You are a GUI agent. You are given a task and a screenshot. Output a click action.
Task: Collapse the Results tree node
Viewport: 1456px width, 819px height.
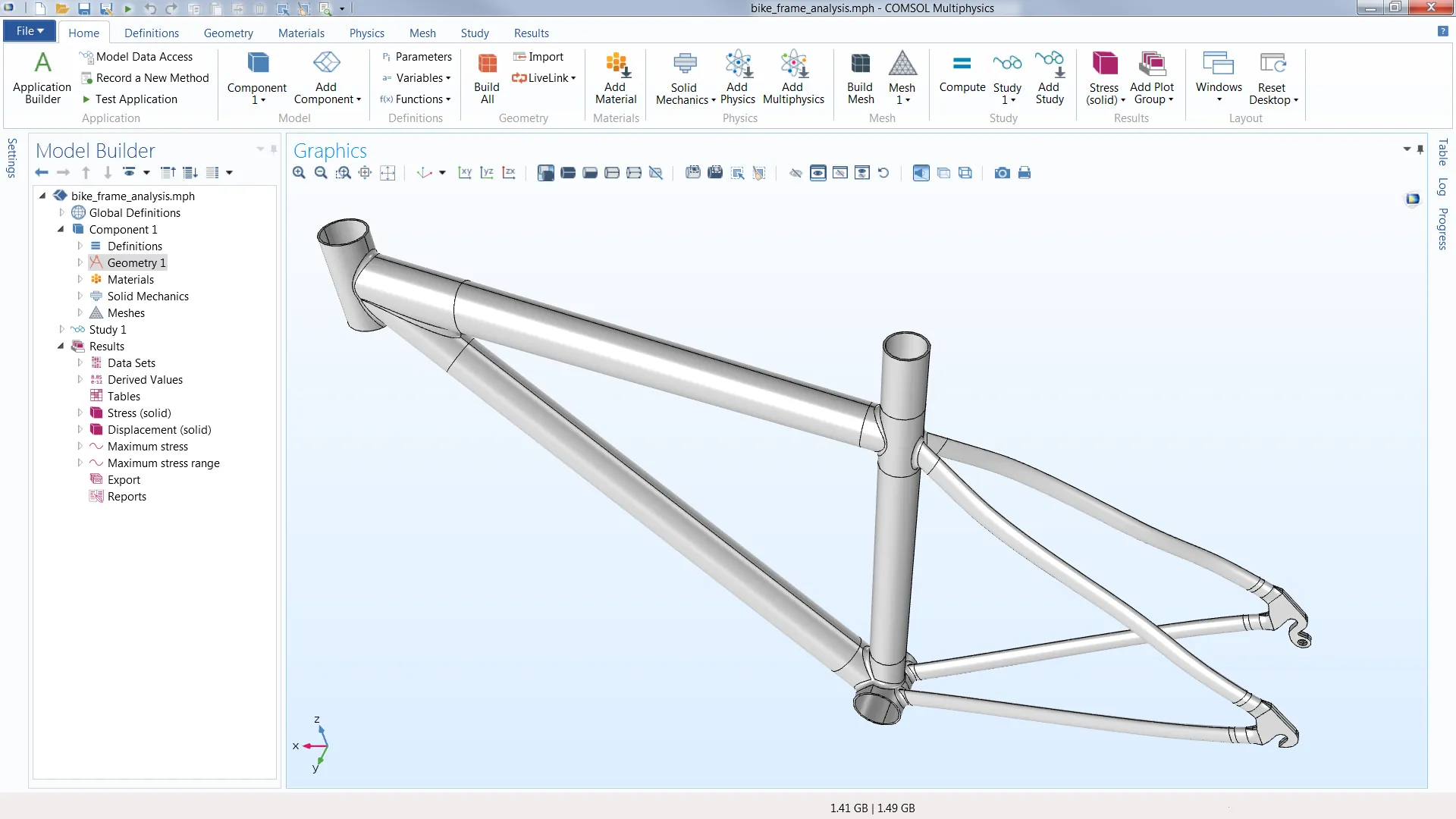[x=61, y=347]
